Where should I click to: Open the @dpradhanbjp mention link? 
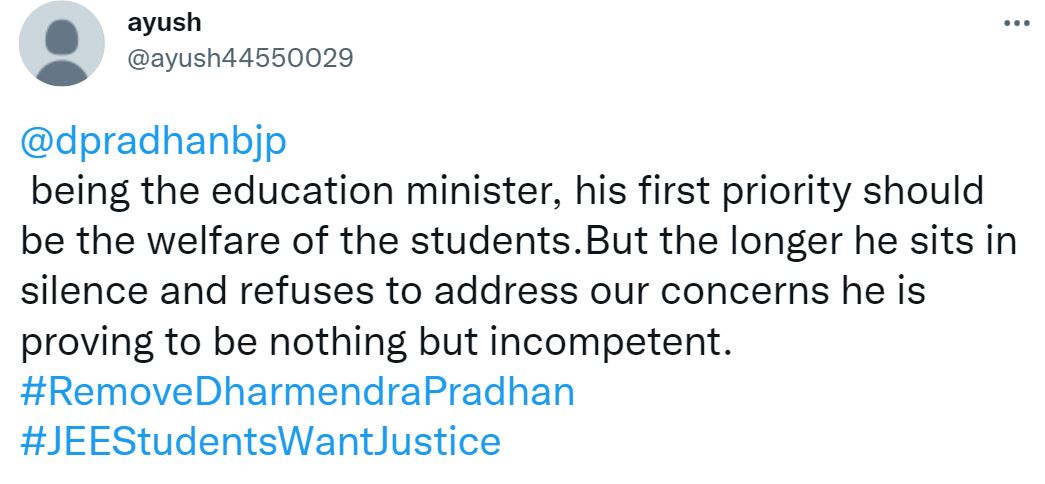[153, 141]
